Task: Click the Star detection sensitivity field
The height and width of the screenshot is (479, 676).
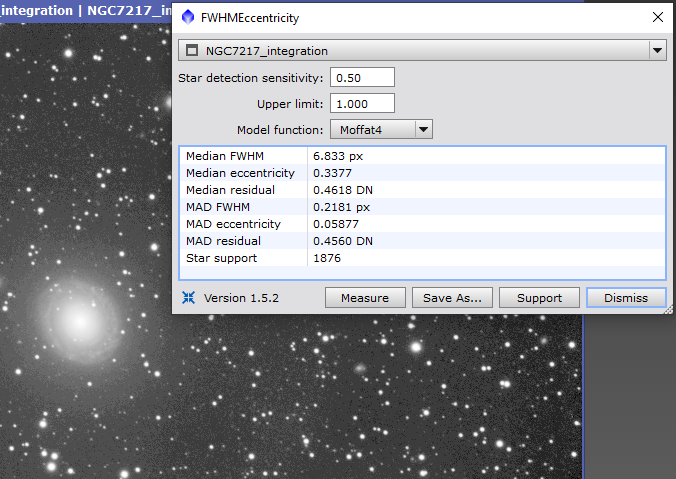Action: (x=362, y=78)
